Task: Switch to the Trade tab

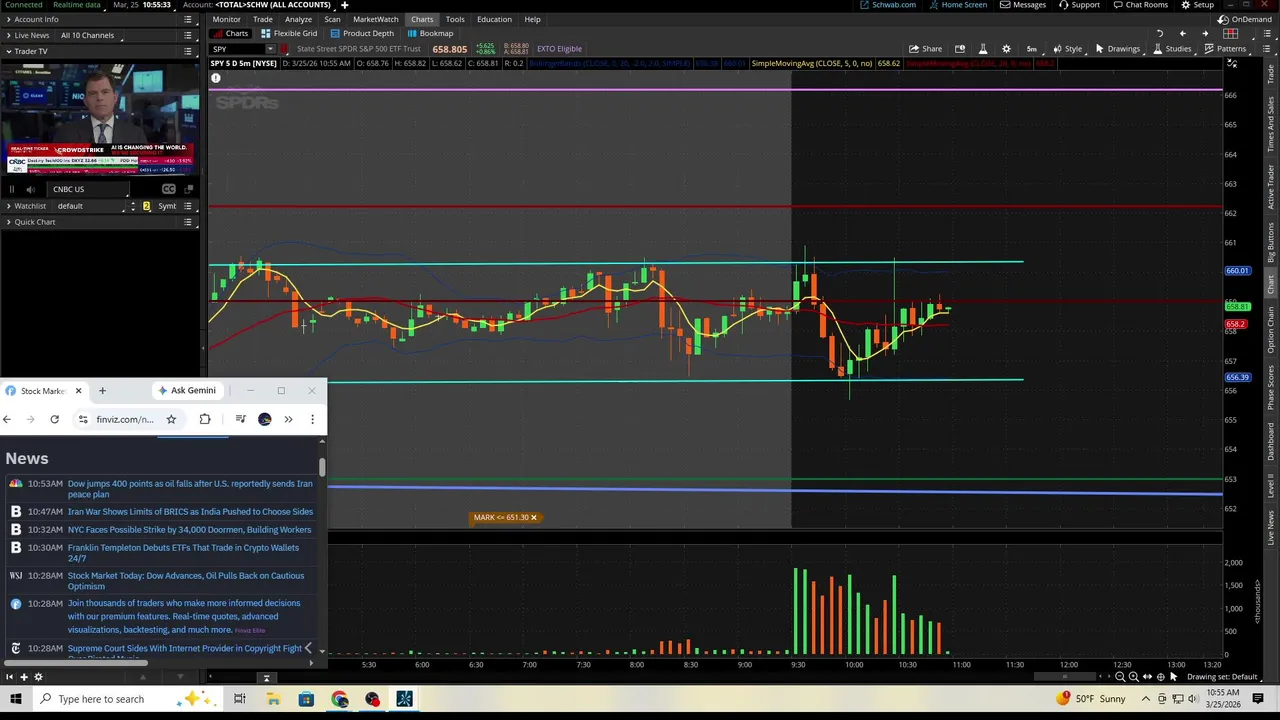Action: [263, 19]
